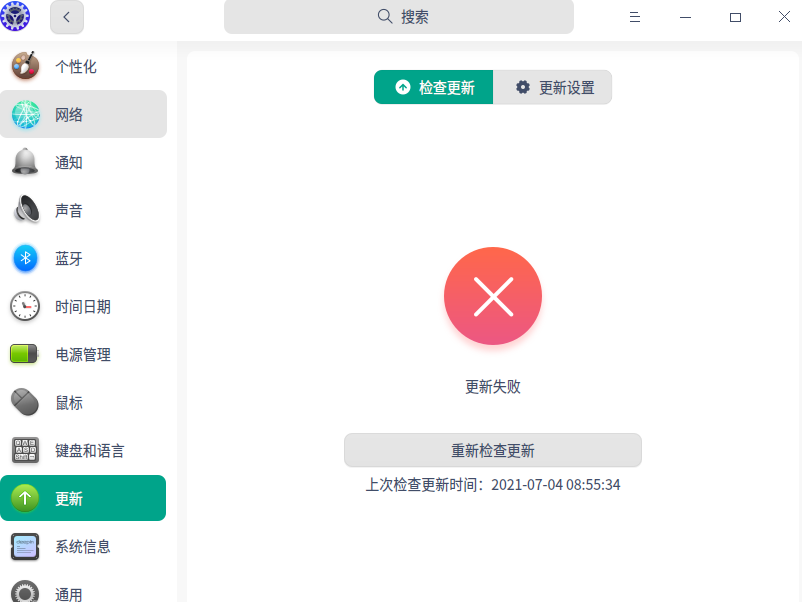The image size is (802, 602).
Task: Click the gear icon in 更新设置 tab
Action: pos(523,87)
